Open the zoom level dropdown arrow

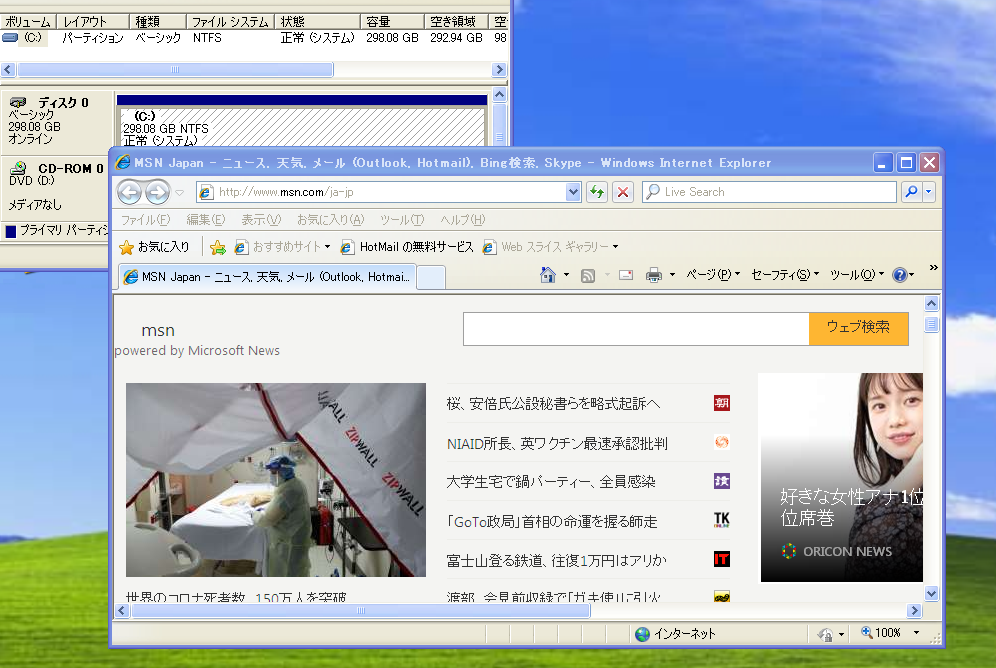click(x=916, y=633)
